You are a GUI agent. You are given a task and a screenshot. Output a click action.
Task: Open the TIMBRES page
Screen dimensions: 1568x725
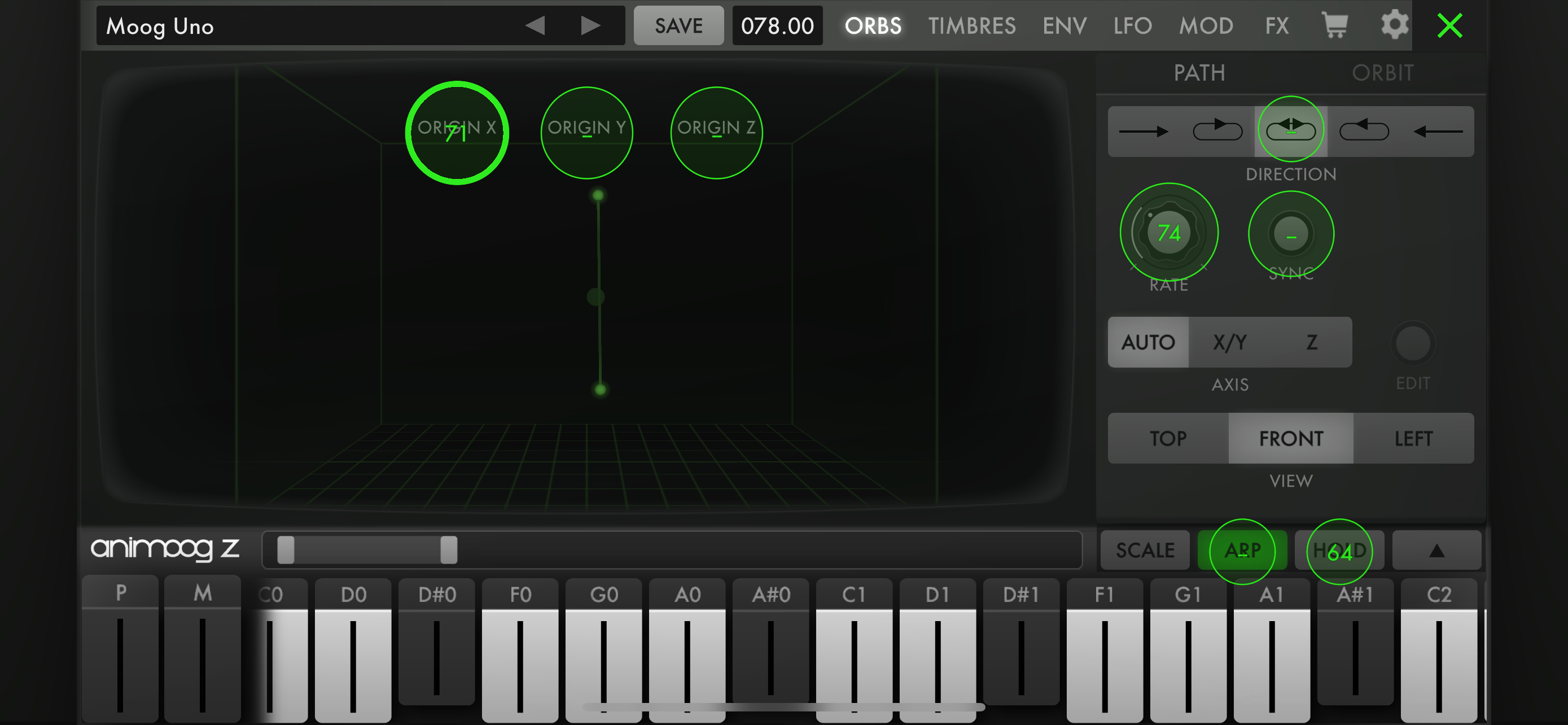pos(971,25)
